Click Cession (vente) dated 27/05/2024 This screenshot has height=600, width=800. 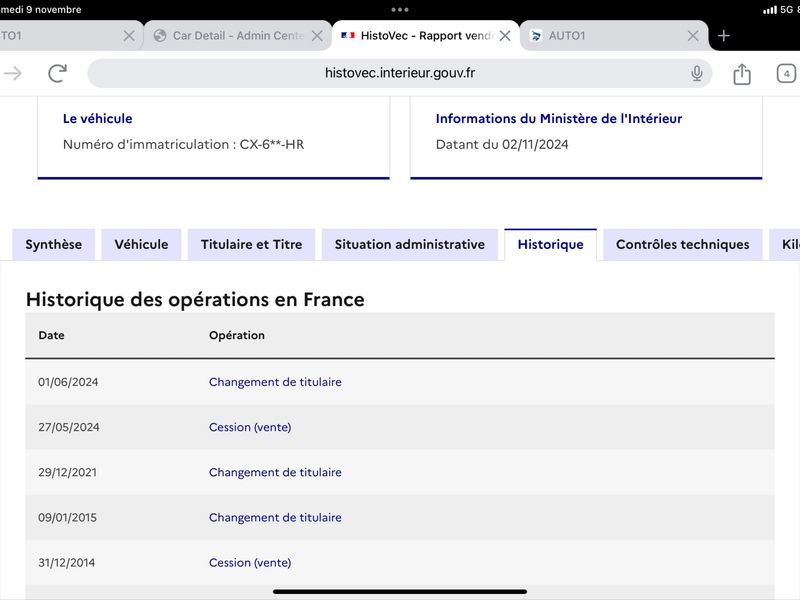[x=250, y=427]
